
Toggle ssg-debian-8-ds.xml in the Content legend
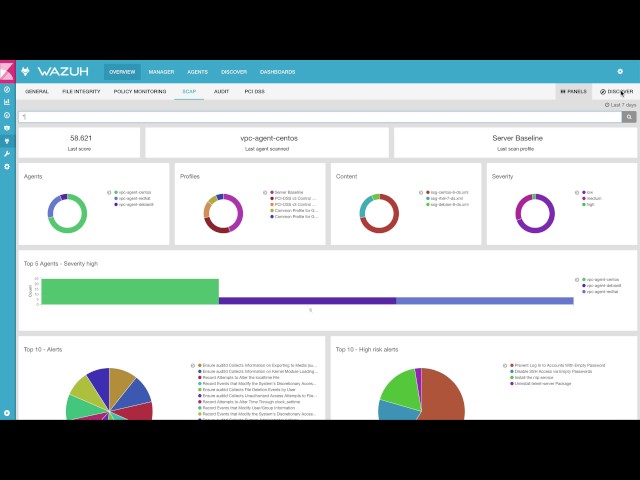click(x=447, y=204)
